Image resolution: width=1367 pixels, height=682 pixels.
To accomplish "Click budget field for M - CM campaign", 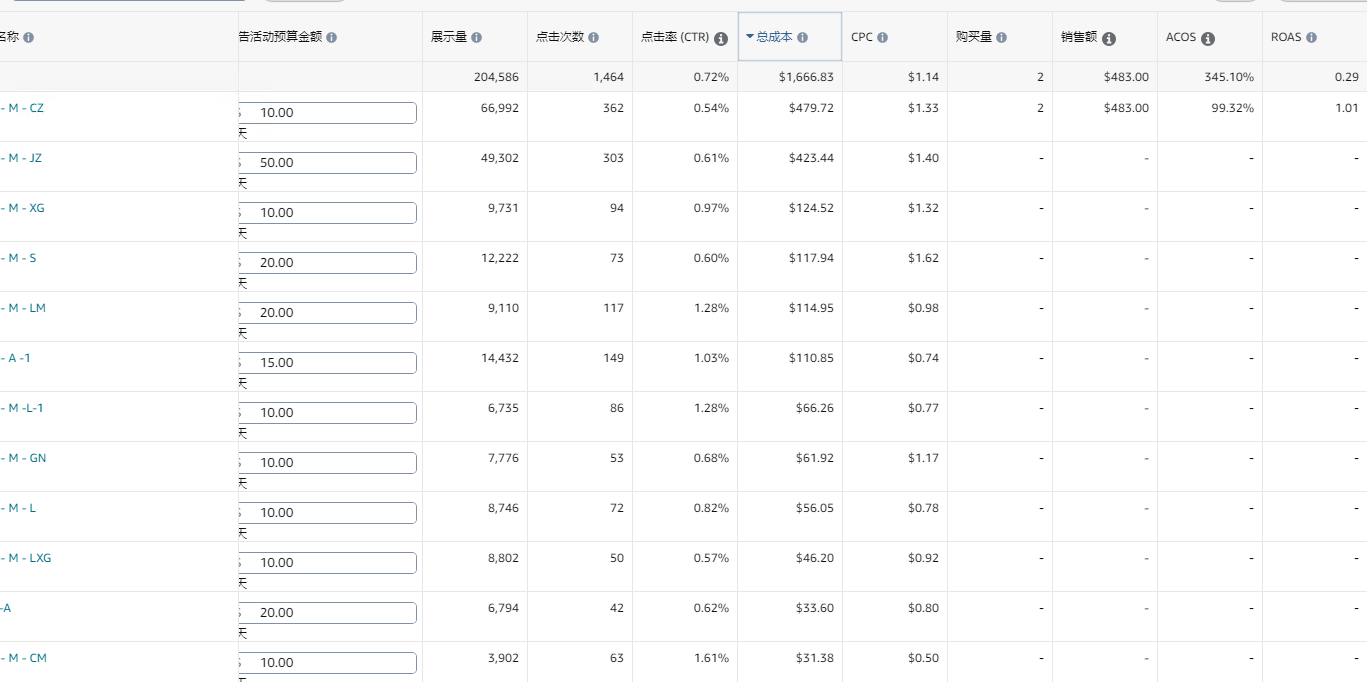I will [330, 663].
